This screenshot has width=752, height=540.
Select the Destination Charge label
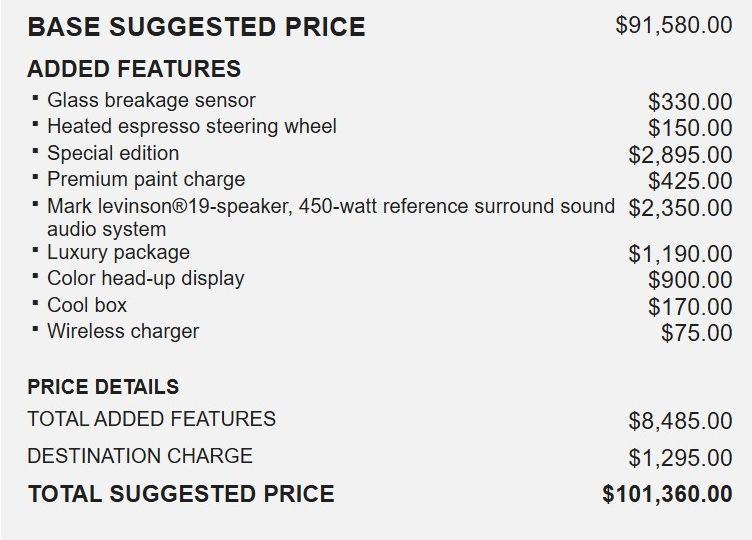coord(140,456)
